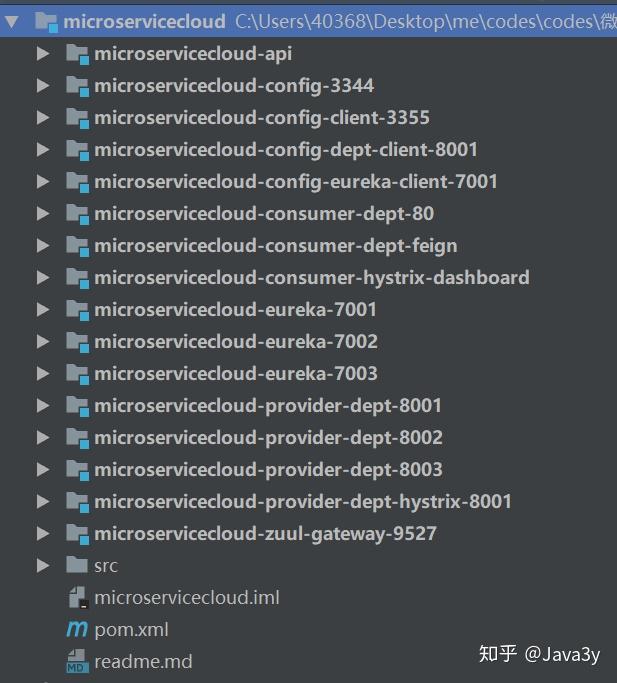Collapse the root microservicecloud project node
617x683 pixels.
12,22
